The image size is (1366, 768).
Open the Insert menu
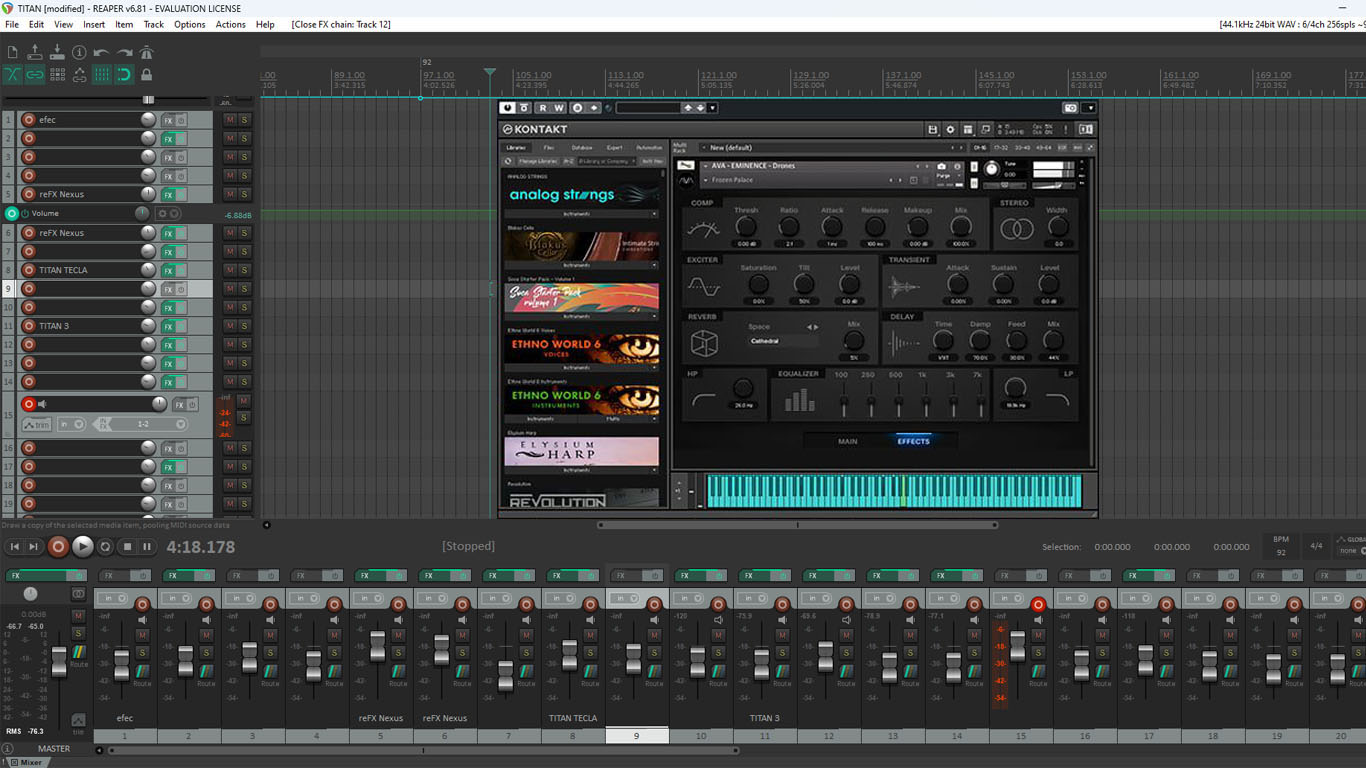[x=94, y=24]
